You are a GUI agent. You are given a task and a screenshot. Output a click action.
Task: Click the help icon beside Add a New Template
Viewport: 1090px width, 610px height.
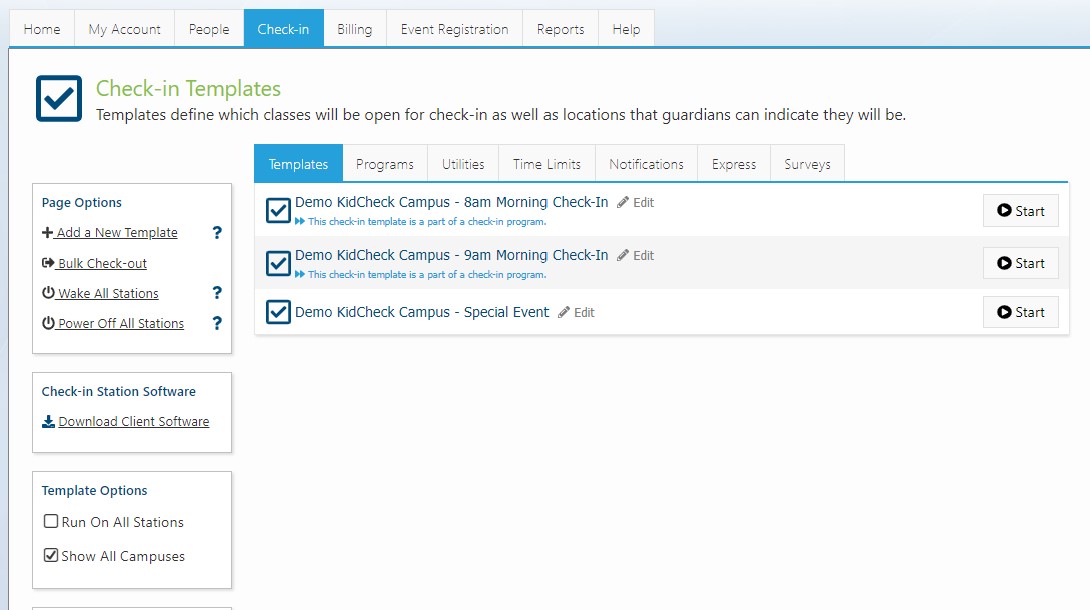217,233
